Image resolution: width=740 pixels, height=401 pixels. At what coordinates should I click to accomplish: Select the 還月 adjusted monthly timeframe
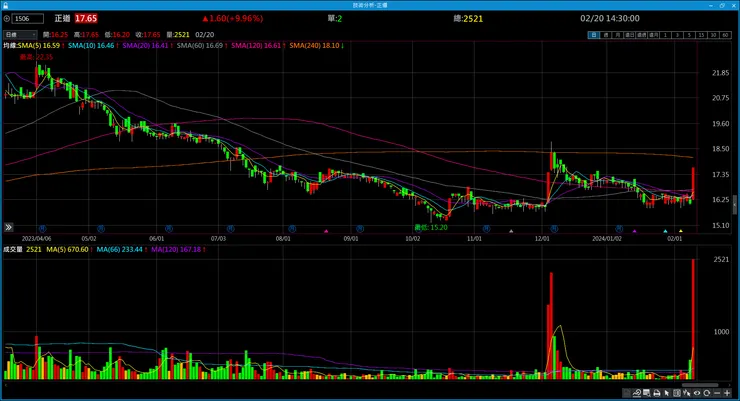pyautogui.click(x=653, y=35)
